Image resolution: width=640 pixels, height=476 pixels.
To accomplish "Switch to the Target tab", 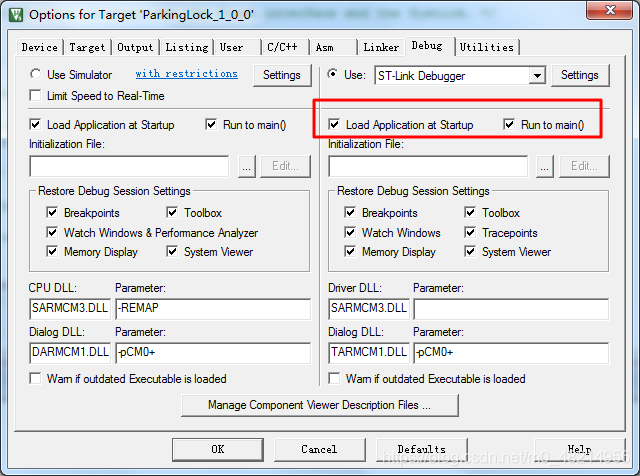I will tap(87, 47).
